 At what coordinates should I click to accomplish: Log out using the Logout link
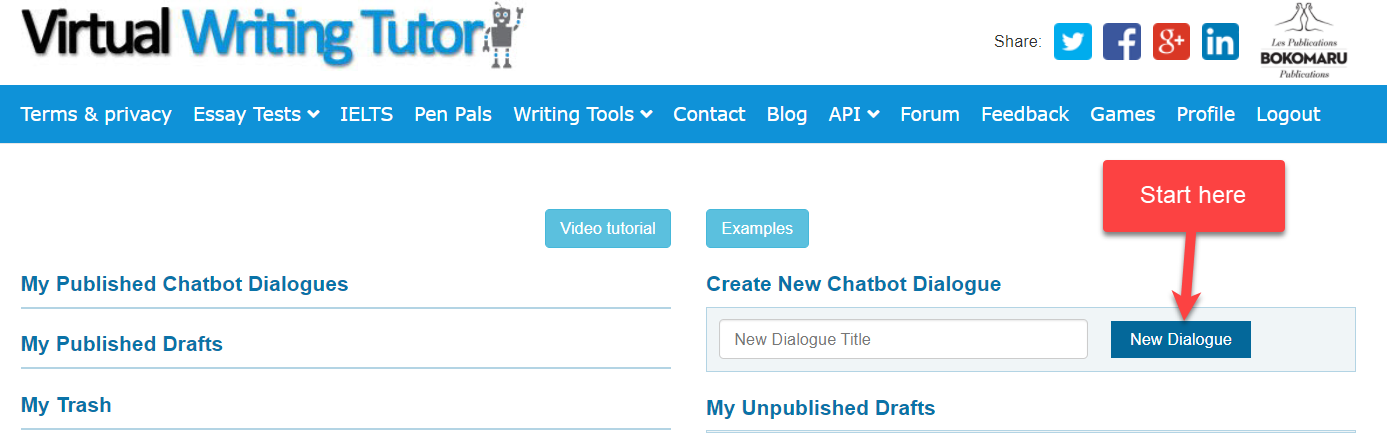pyautogui.click(x=1288, y=114)
